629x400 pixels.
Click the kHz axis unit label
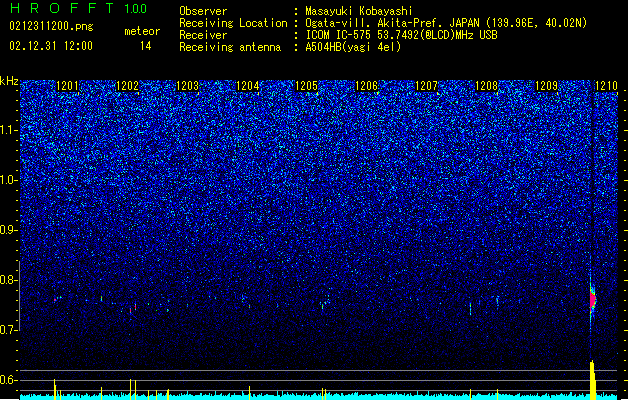[9, 81]
